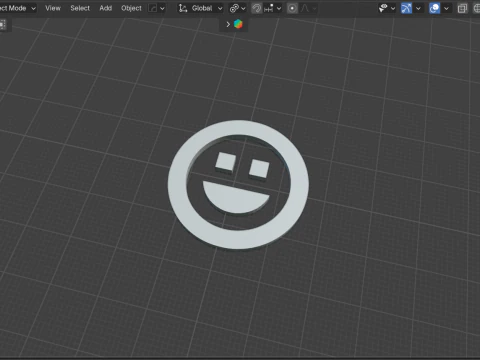This screenshot has height=360, width=480.
Task: Open the gizmo options dropdown arrow
Action: [418, 8]
